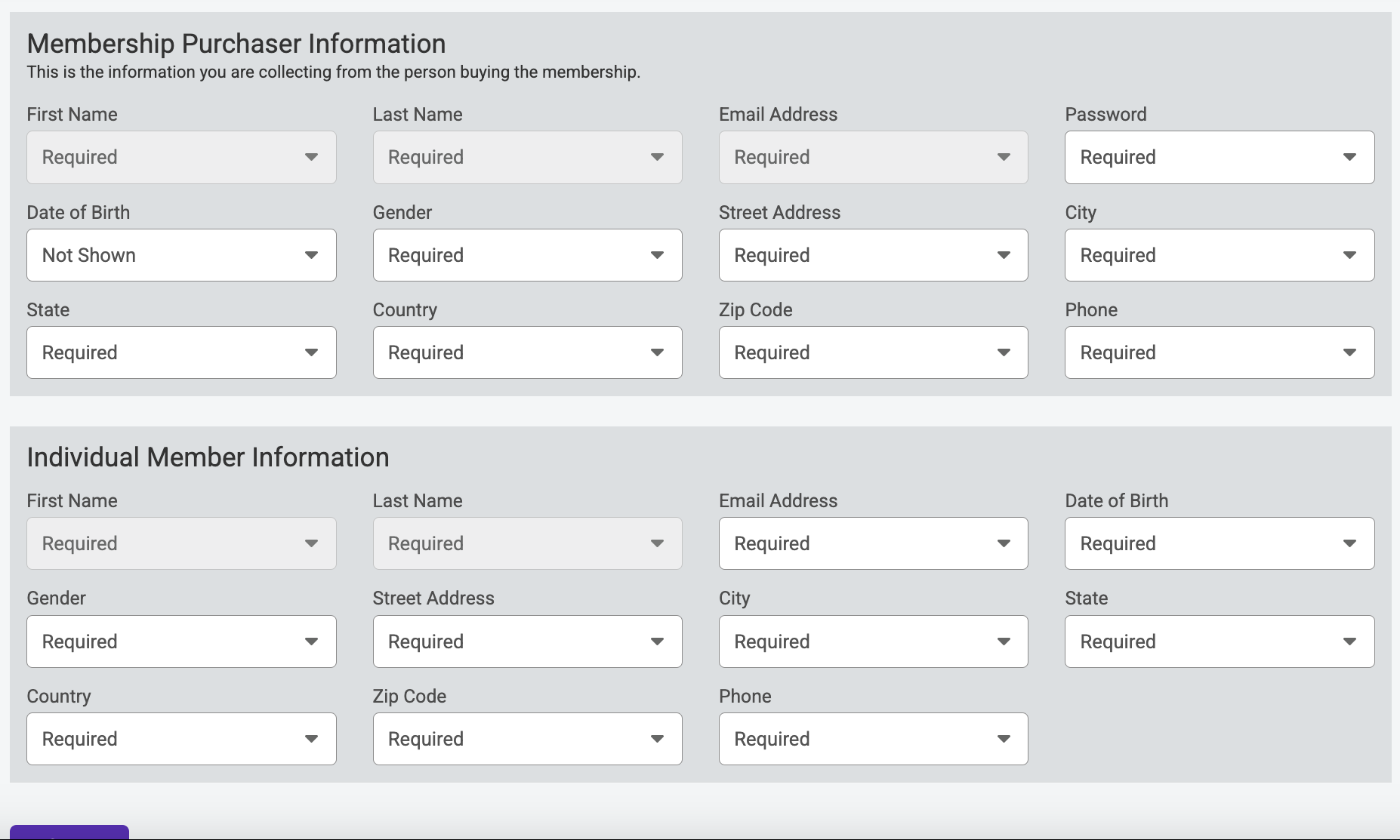Open Individual Member Date of Birth dropdown
The height and width of the screenshot is (840, 1400).
click(x=1220, y=543)
